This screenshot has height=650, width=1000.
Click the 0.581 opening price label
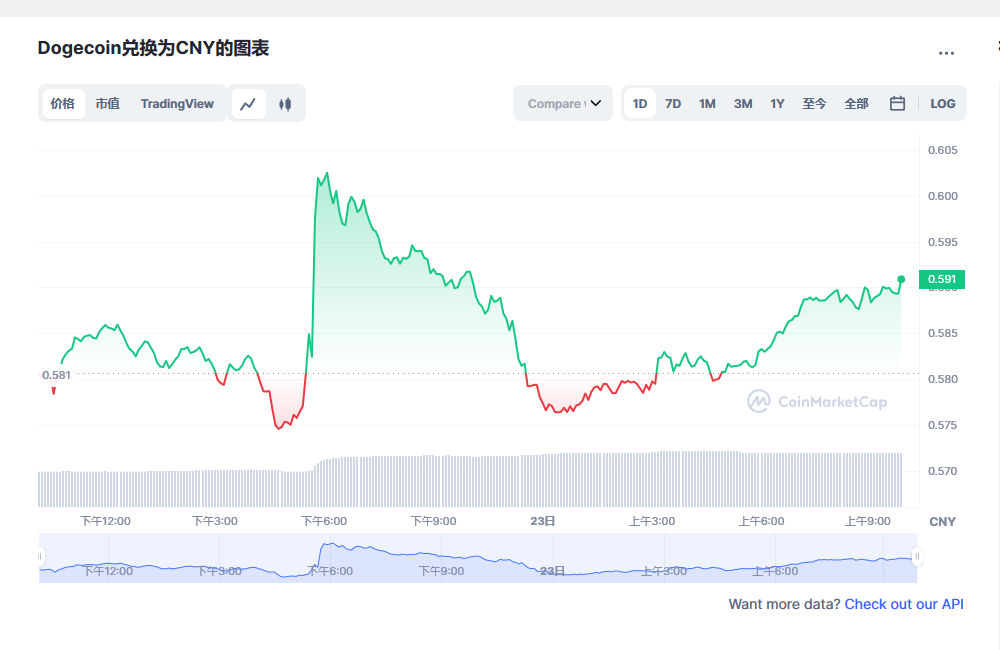point(56,375)
